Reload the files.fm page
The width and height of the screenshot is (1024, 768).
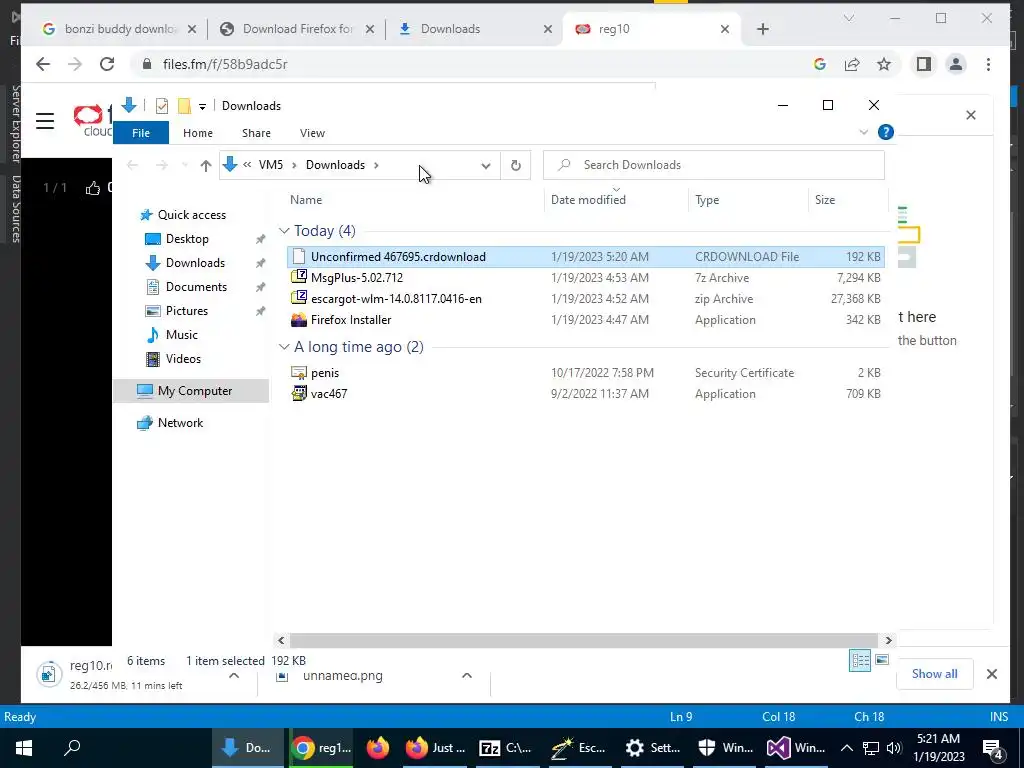point(107,64)
